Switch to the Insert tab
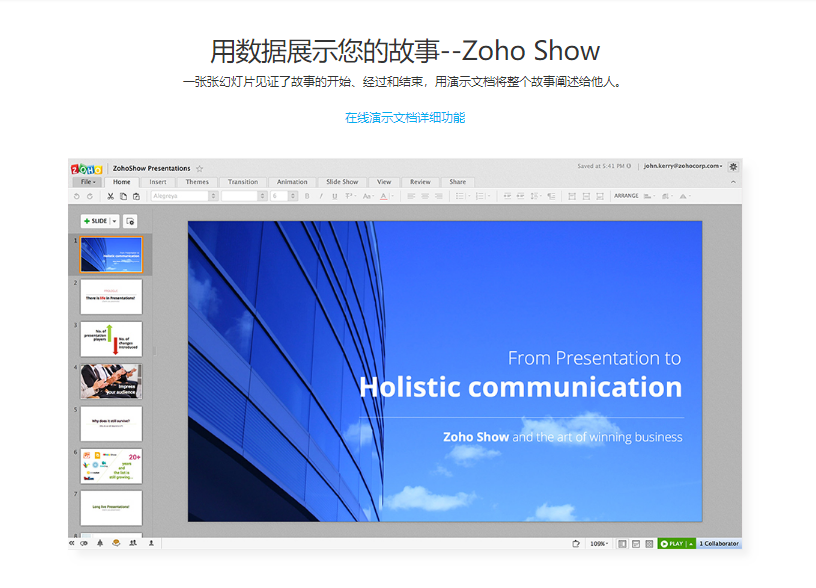 coord(158,182)
